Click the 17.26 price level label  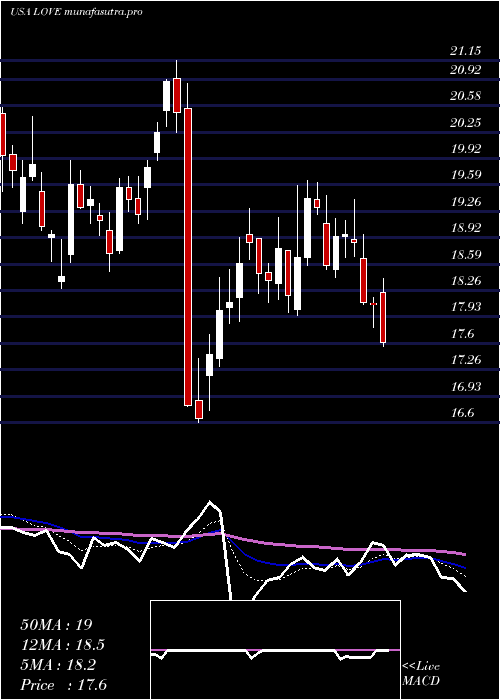(466, 360)
